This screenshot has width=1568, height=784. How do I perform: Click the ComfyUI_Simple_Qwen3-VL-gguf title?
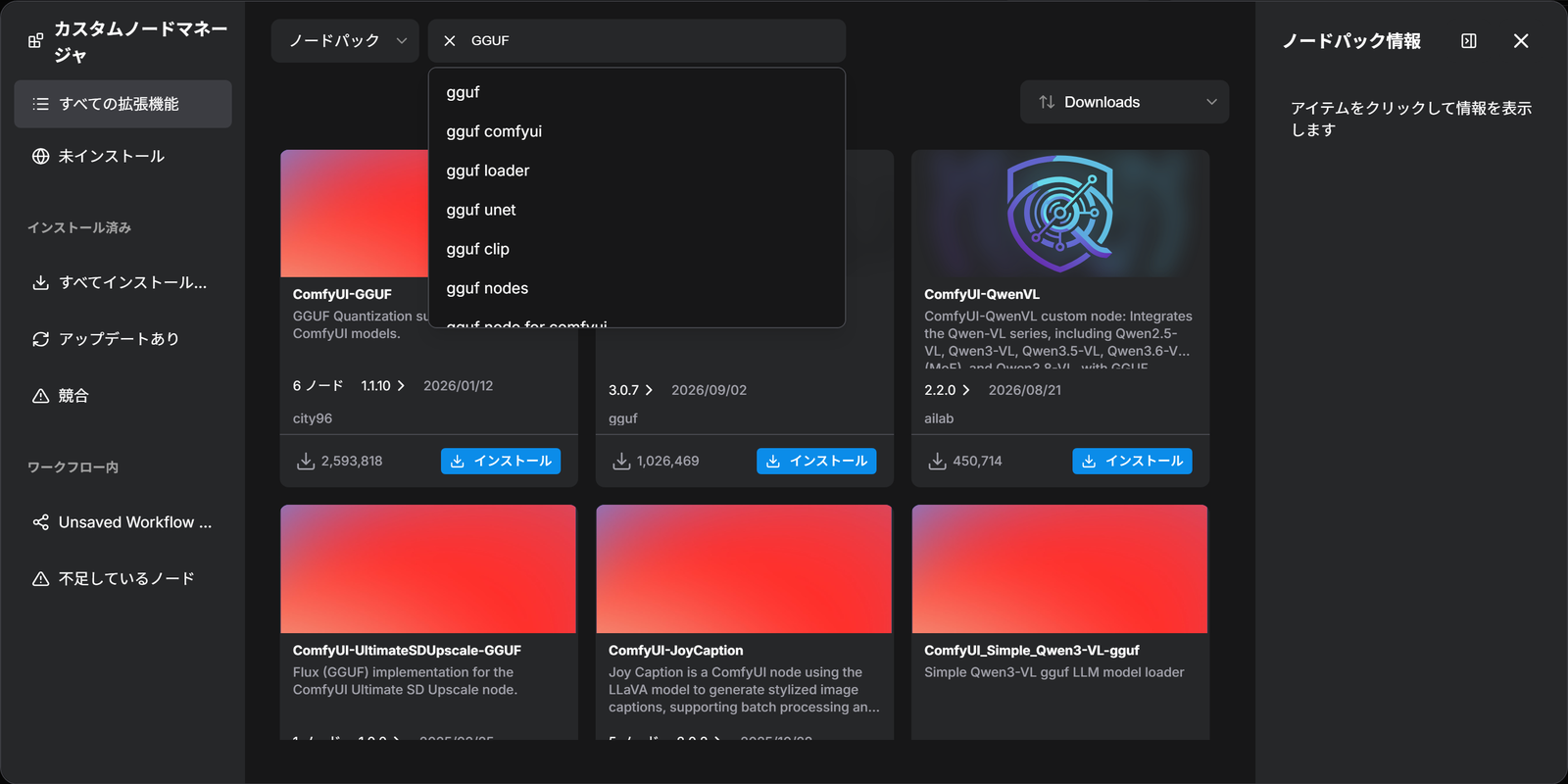click(x=1032, y=651)
